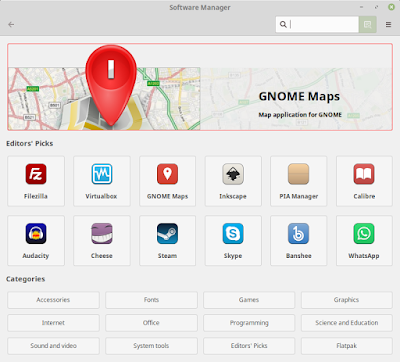Open the Steam app tile

[x=167, y=240]
